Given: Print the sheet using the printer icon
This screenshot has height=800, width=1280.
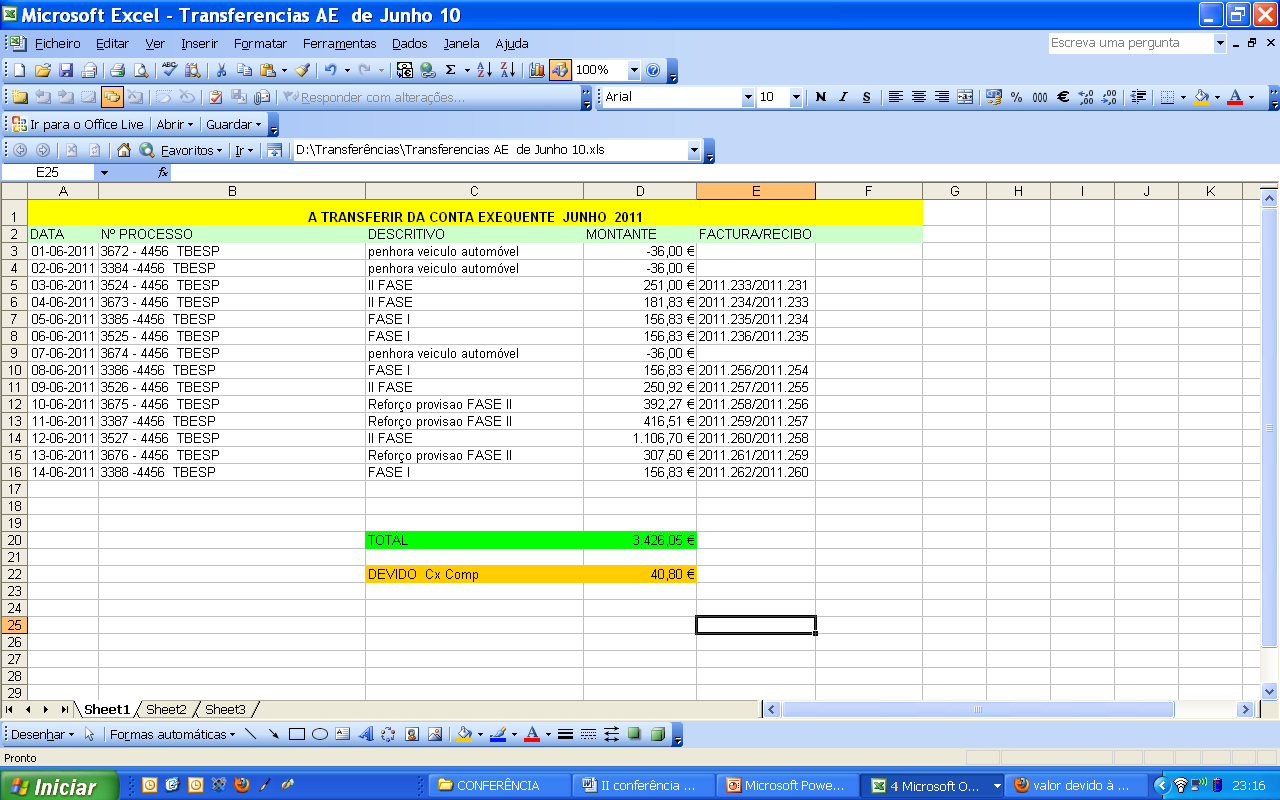Looking at the screenshot, I should tap(117, 70).
